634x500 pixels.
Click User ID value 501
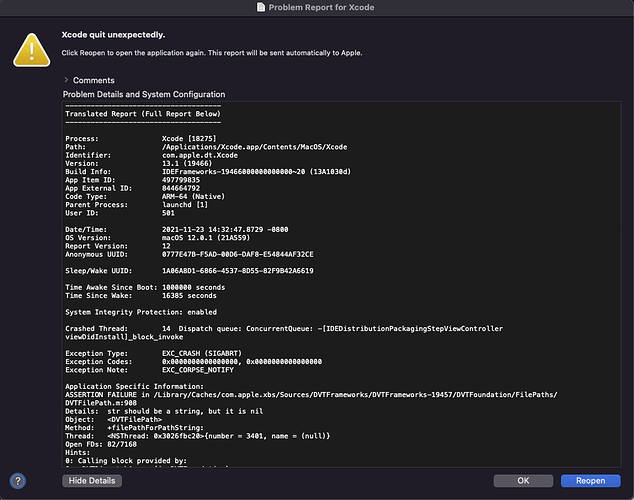(x=168, y=213)
